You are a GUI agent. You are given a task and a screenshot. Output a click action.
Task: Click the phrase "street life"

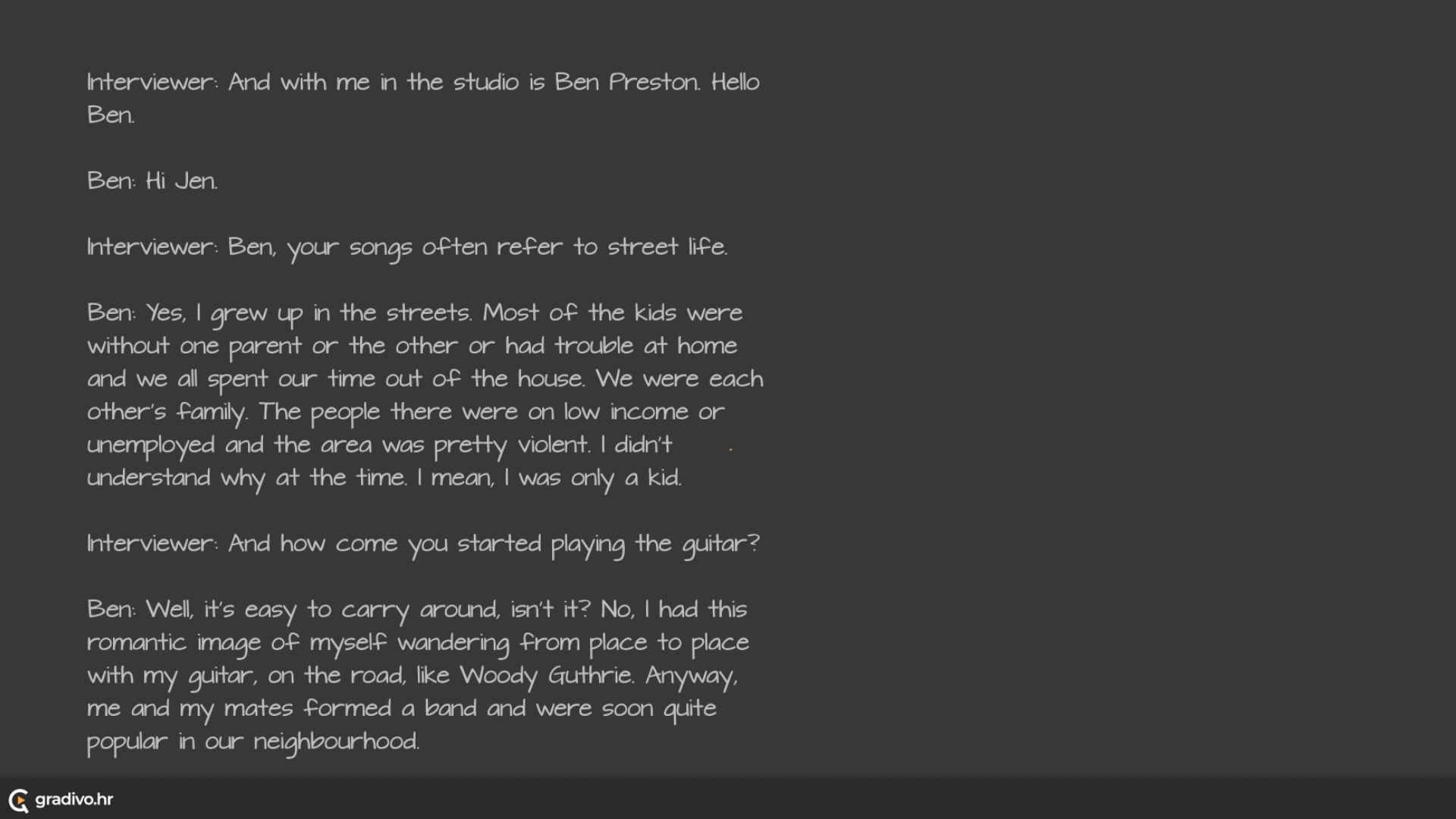click(x=666, y=247)
